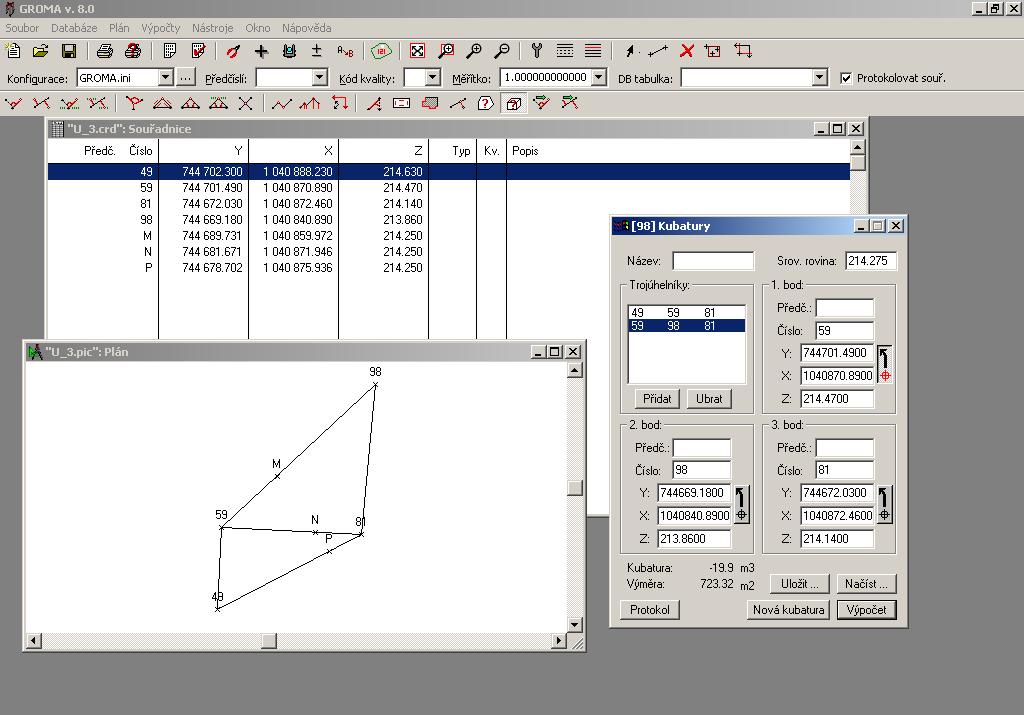Click the Srov. rovina field
The height and width of the screenshot is (715, 1024).
coord(871,261)
